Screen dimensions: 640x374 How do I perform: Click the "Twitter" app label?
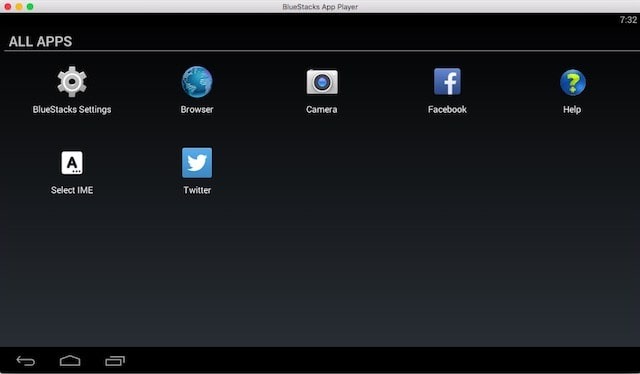197,190
